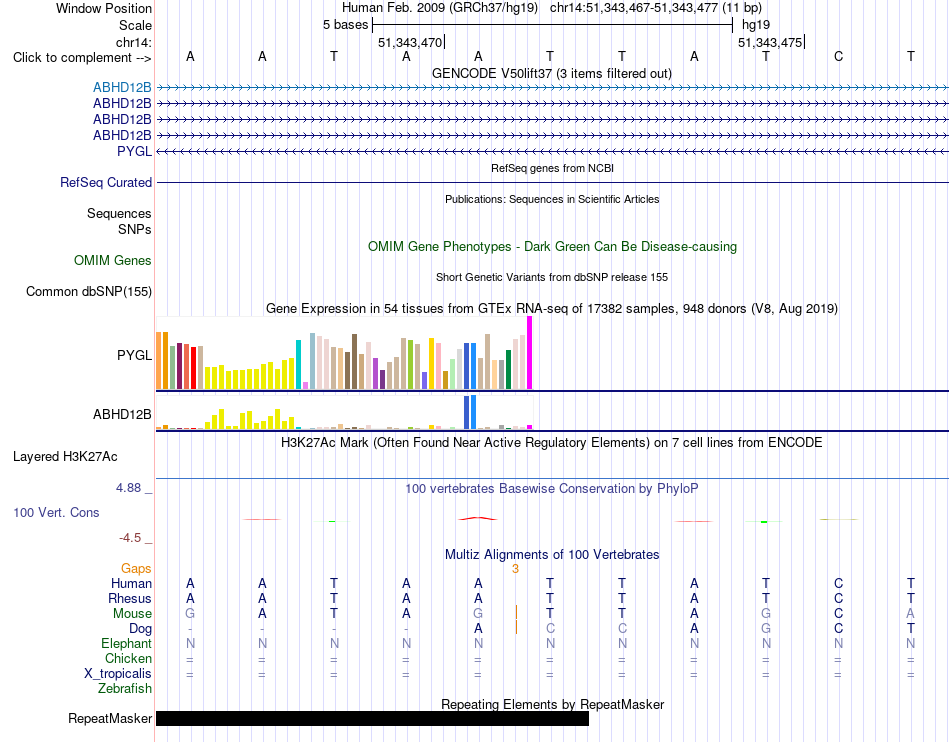Click the black ABHD12B label beside the expression chart
950x742 pixels.
122,414
